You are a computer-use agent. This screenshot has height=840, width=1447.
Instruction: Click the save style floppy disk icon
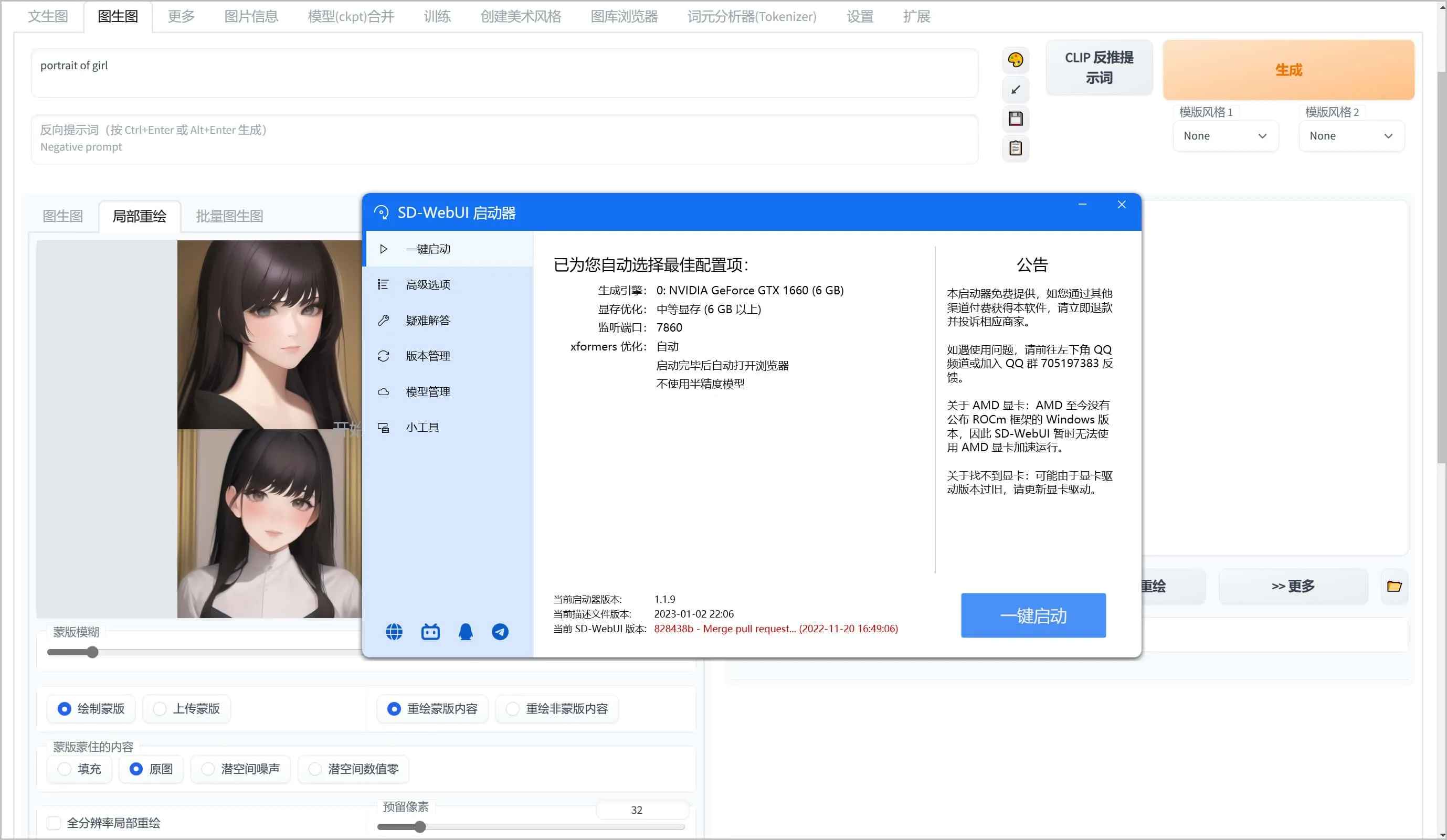coord(1015,119)
